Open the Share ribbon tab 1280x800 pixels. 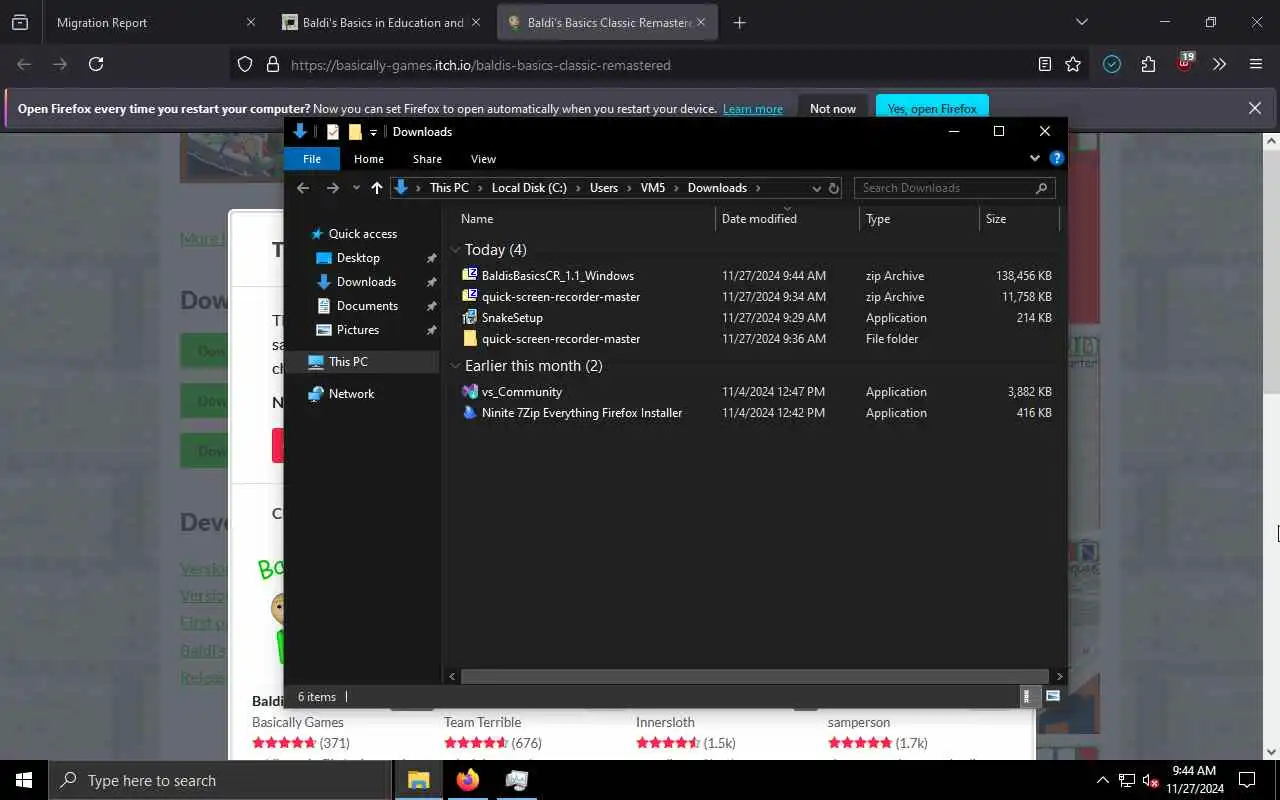427,158
